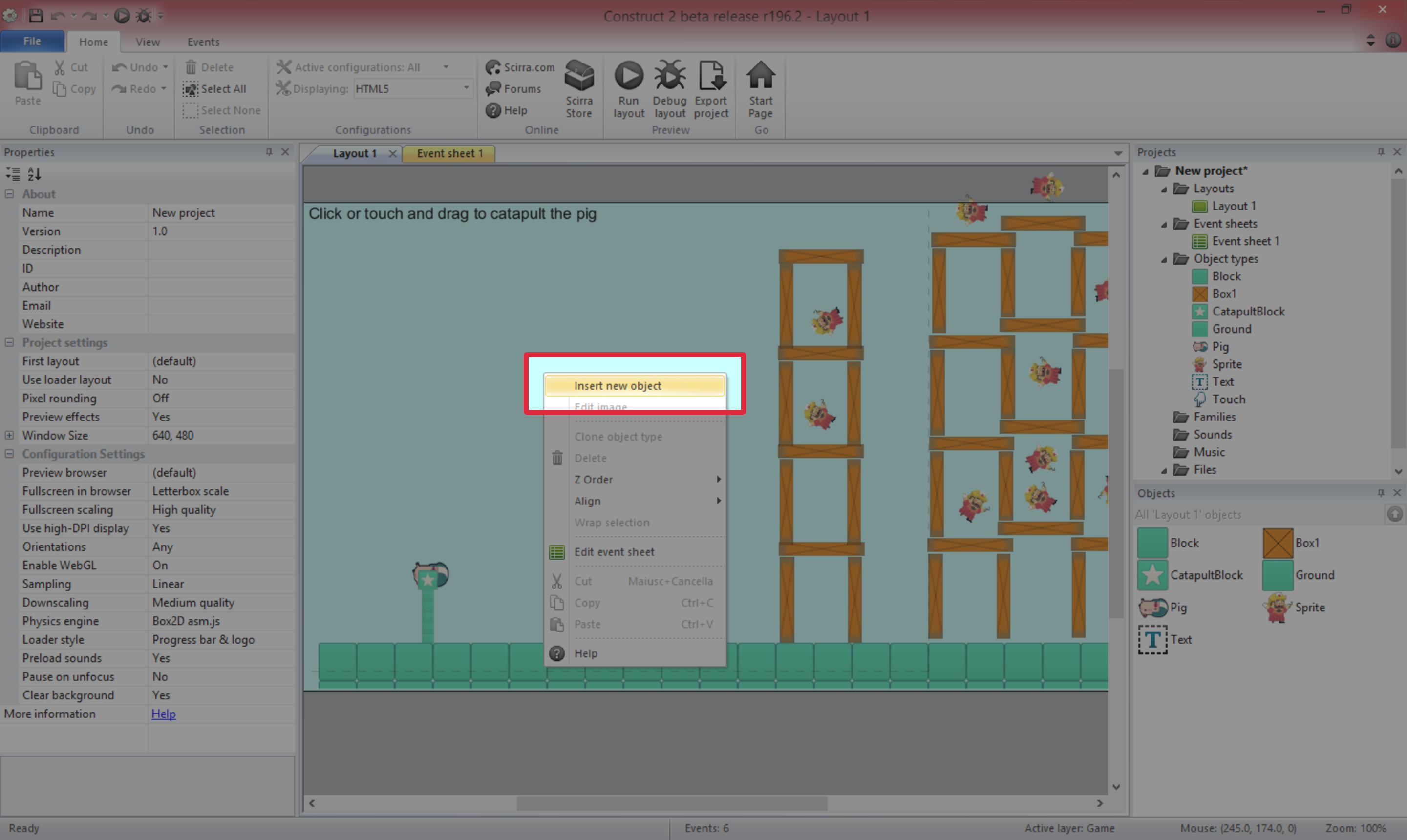Open Z Order submenu in context menu

pyautogui.click(x=635, y=480)
